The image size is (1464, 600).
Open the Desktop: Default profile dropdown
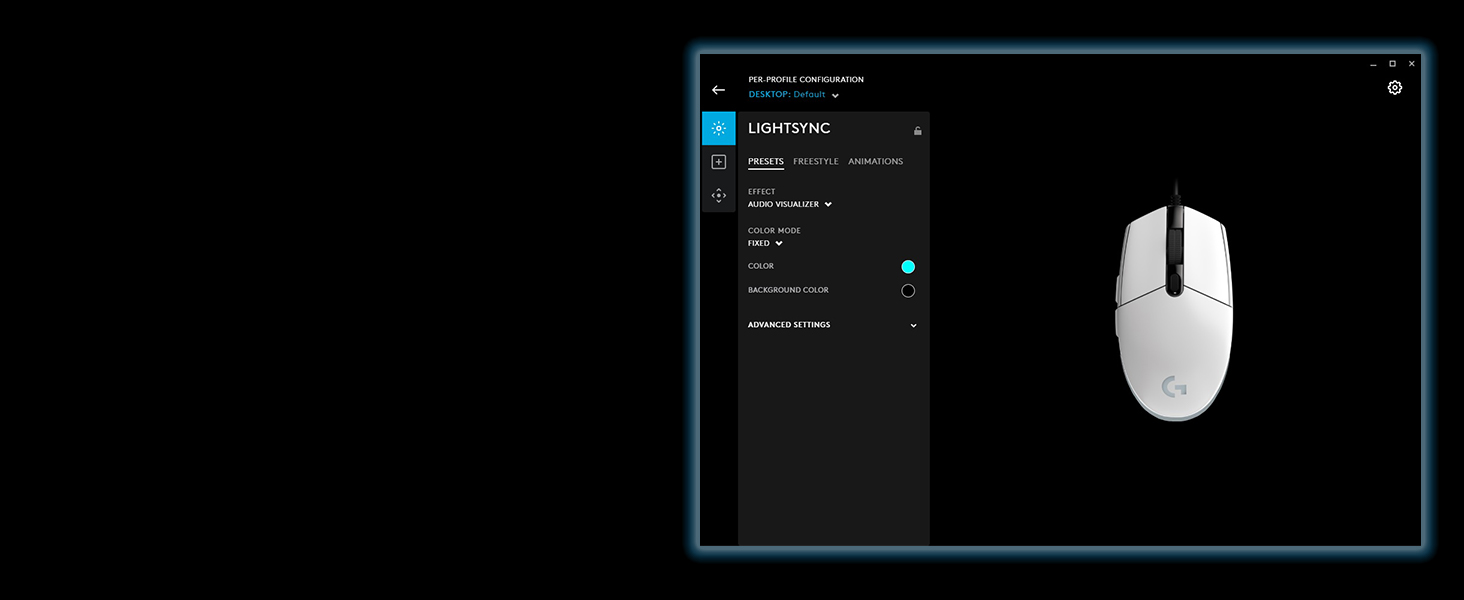coord(794,95)
